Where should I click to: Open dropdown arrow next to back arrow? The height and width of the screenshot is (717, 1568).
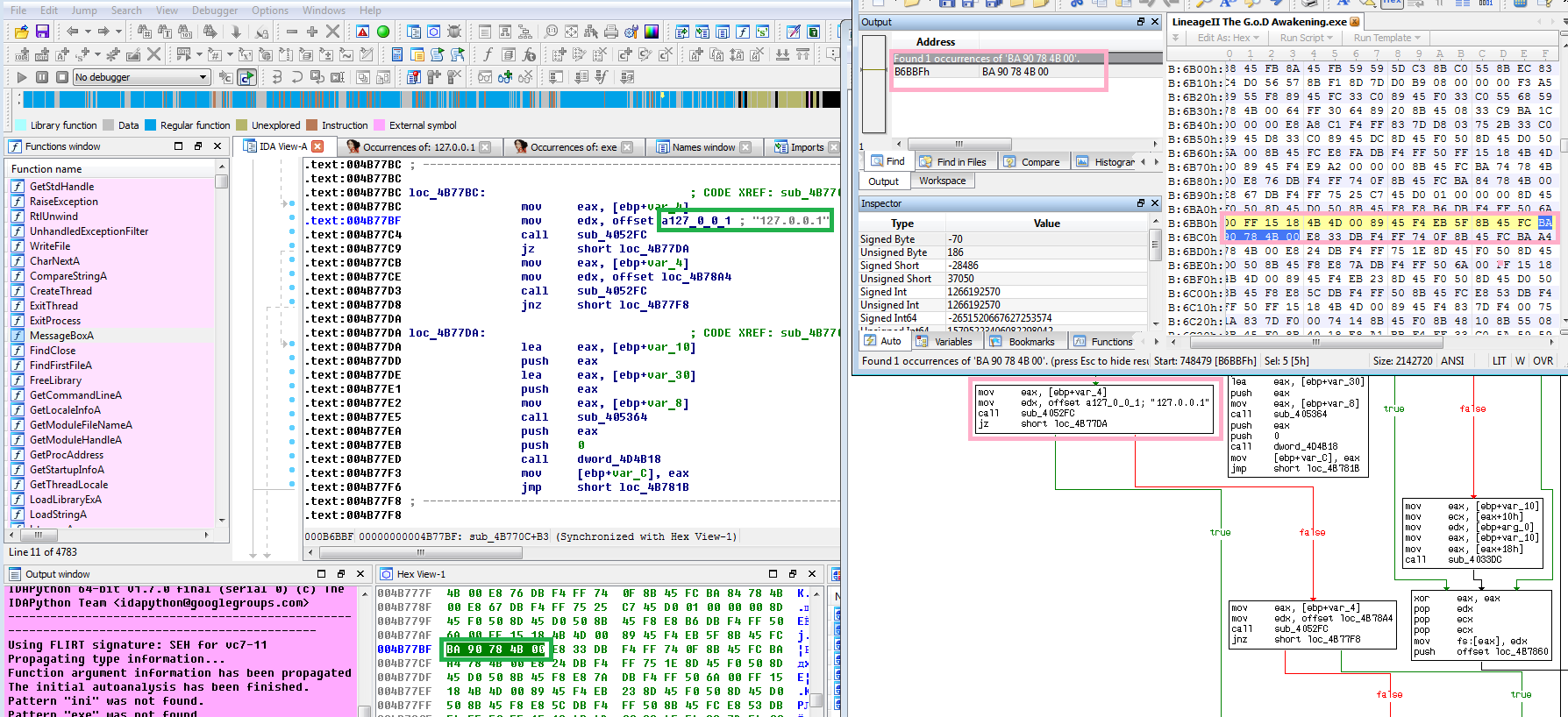87,32
